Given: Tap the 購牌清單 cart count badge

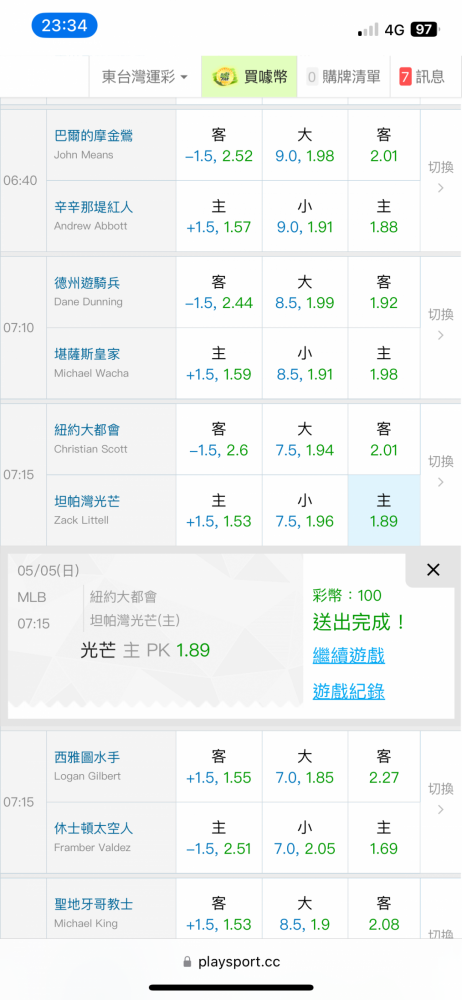Looking at the screenshot, I should [x=312, y=77].
